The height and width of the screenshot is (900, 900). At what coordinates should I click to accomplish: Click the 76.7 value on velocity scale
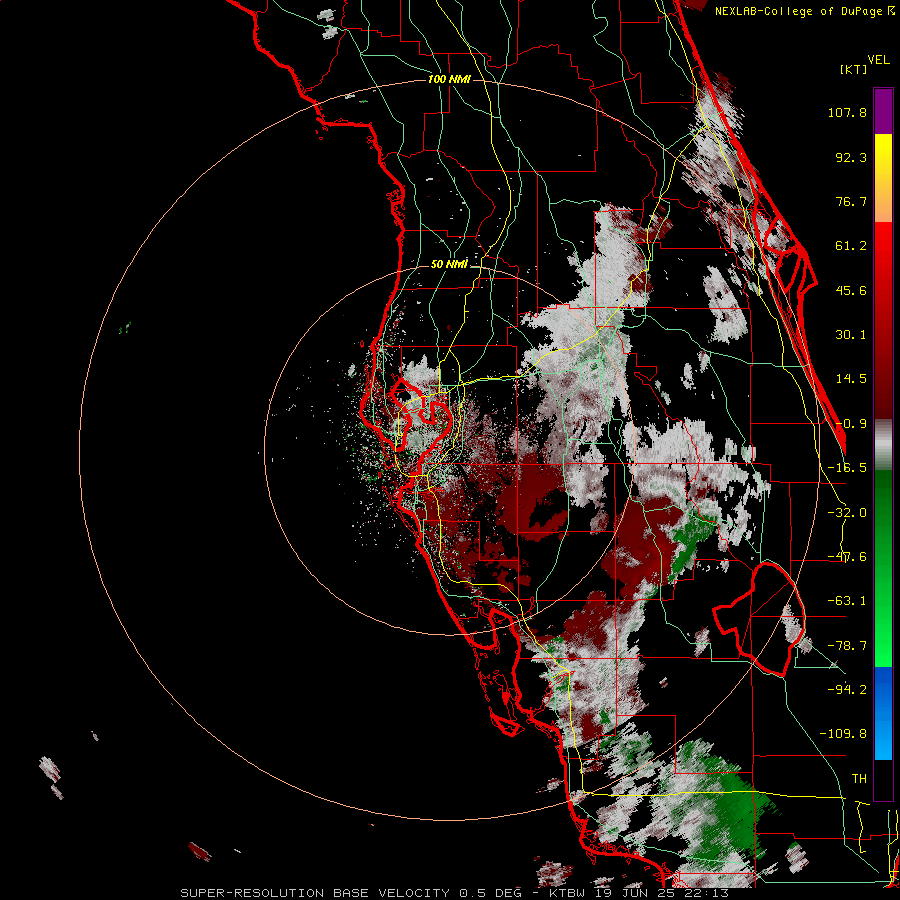coord(851,201)
